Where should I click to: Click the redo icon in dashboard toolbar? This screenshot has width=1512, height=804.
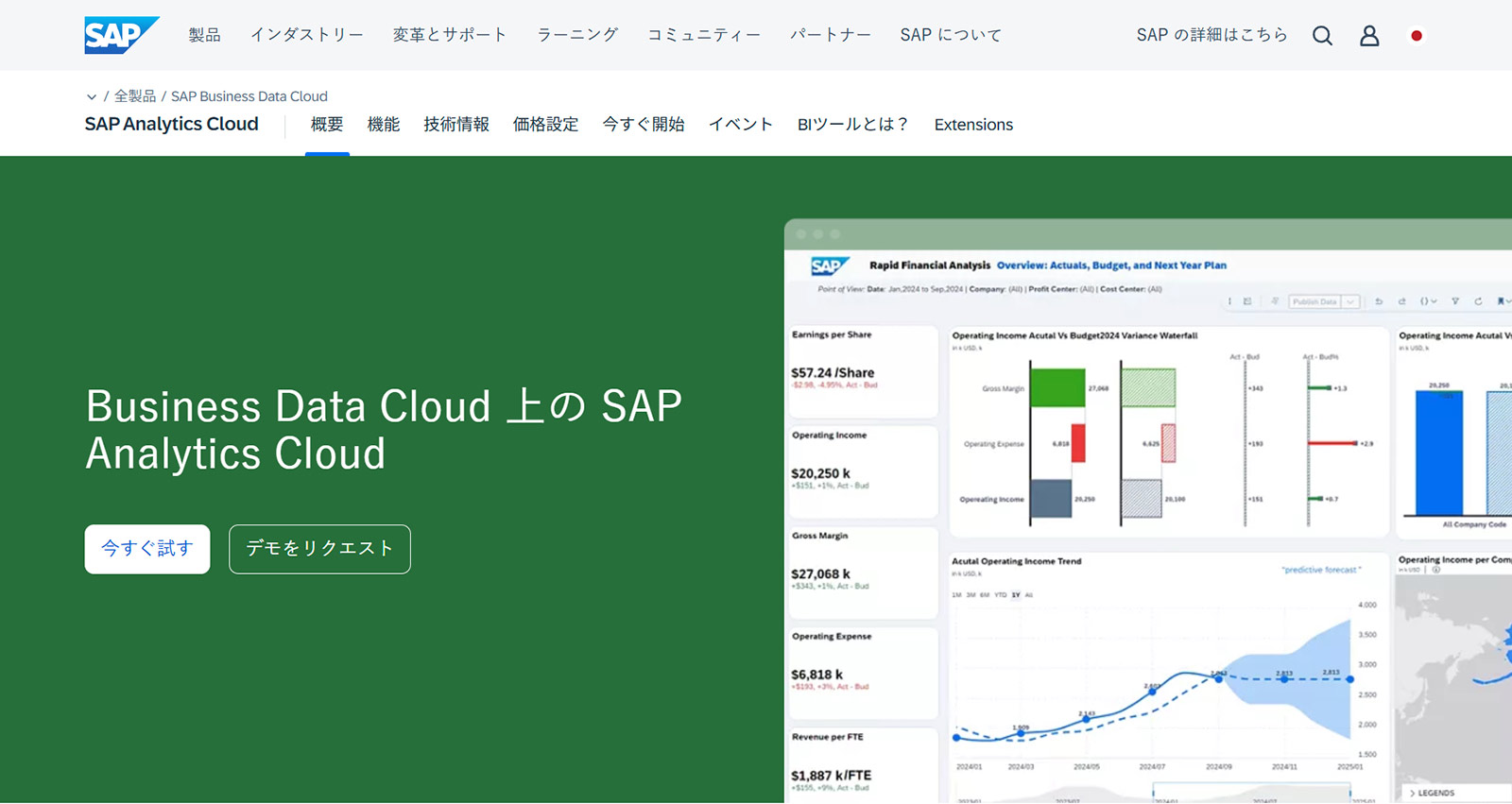[1401, 301]
